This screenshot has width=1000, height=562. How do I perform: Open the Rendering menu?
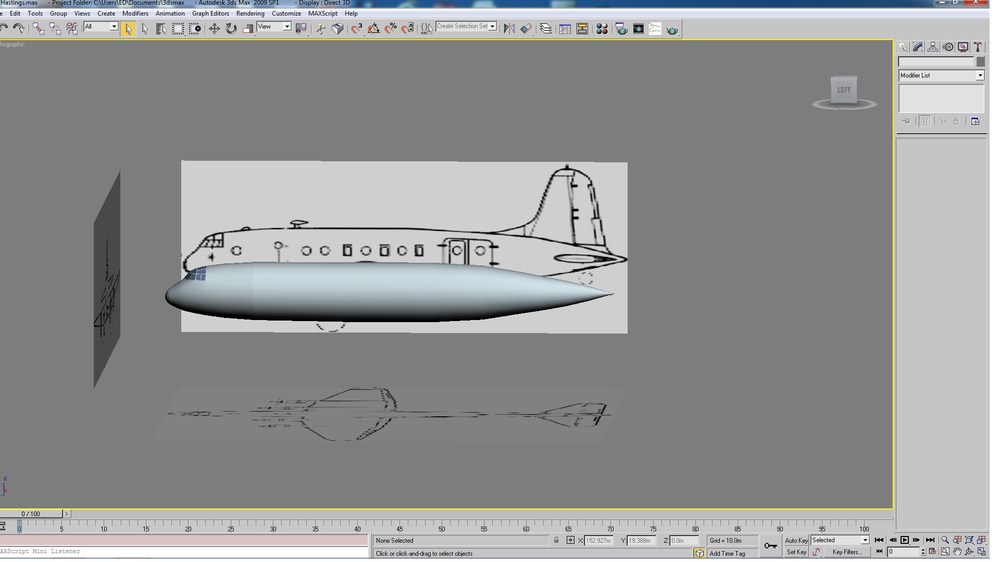(250, 13)
